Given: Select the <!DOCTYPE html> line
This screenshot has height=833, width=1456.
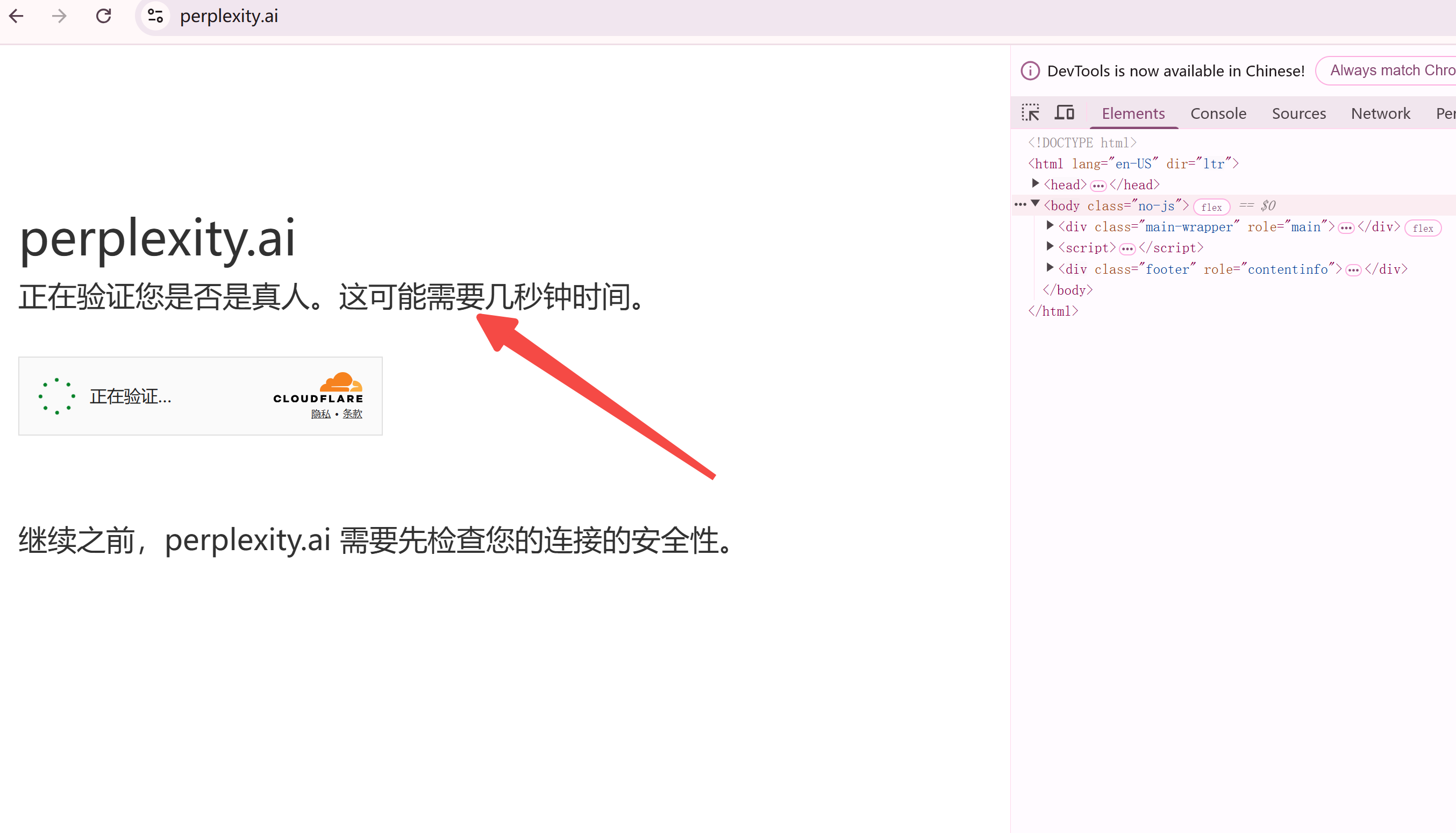Looking at the screenshot, I should coord(1082,143).
